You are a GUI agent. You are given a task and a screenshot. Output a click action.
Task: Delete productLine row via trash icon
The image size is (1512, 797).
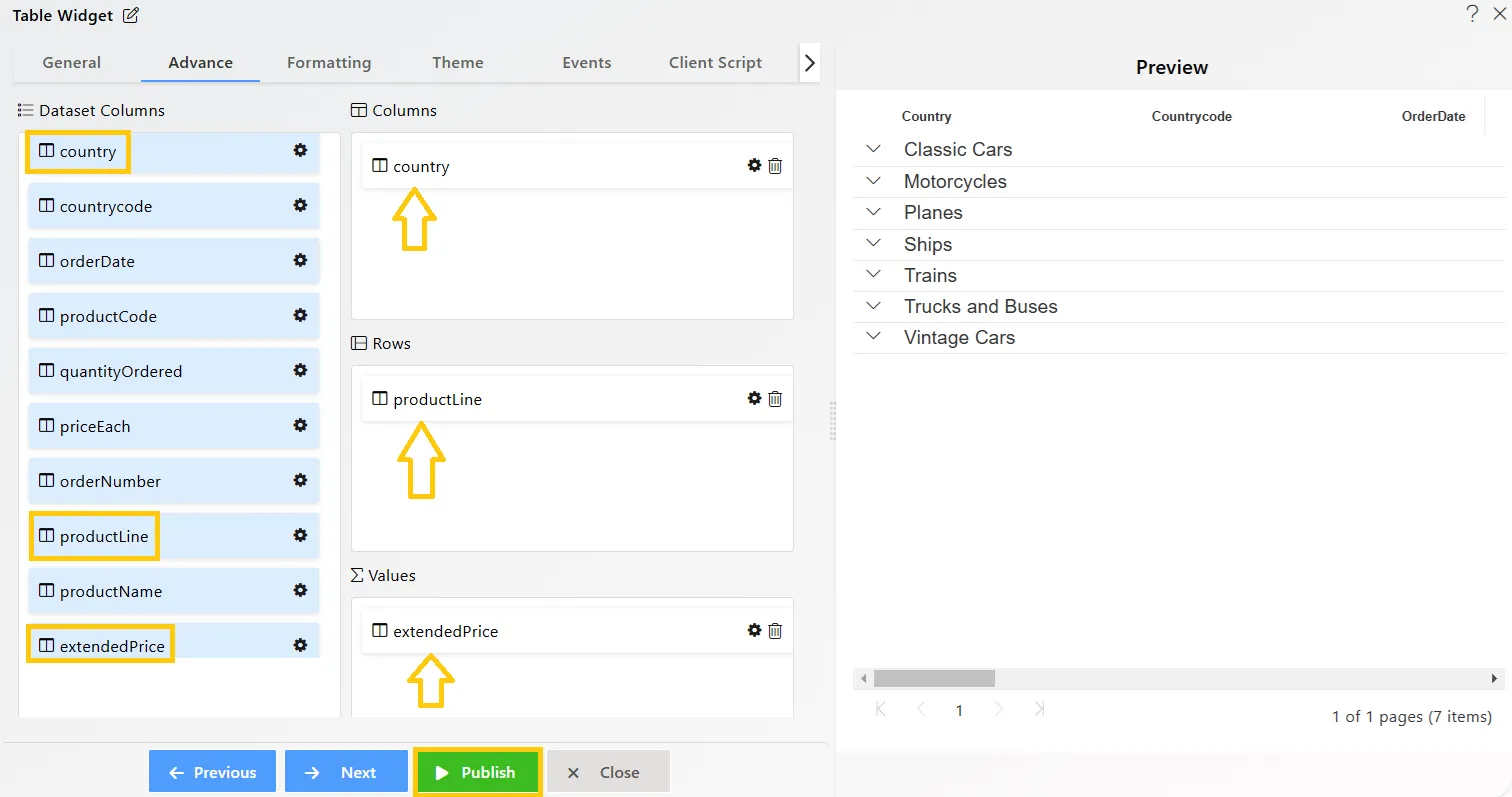click(775, 398)
